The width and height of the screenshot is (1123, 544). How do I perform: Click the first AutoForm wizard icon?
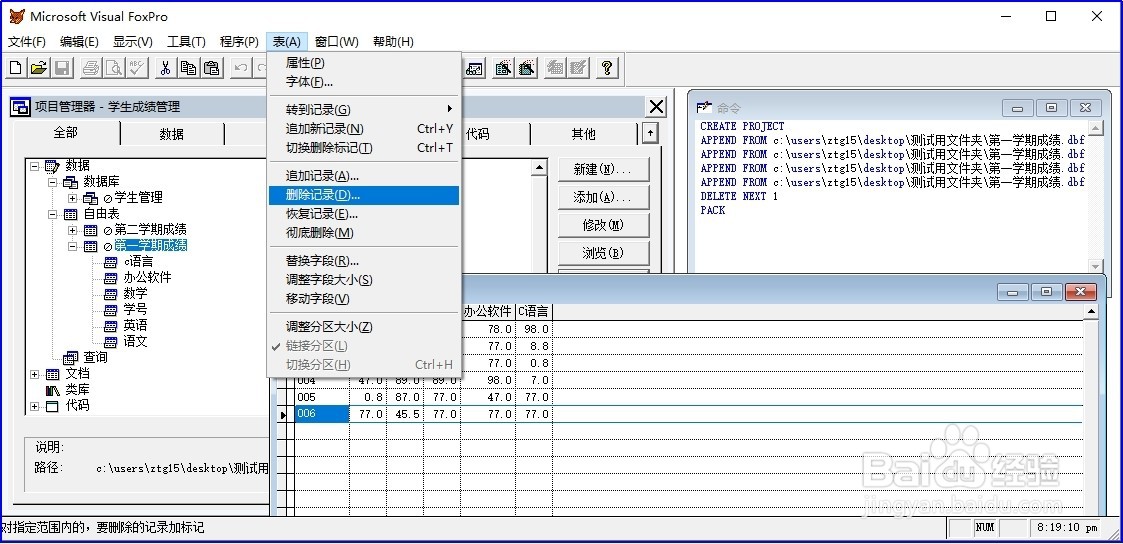pyautogui.click(x=503, y=68)
